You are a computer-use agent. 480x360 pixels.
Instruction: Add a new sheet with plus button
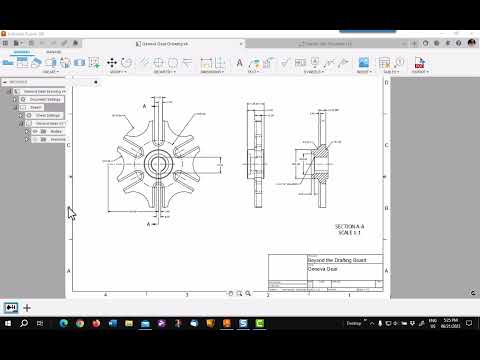(27, 308)
